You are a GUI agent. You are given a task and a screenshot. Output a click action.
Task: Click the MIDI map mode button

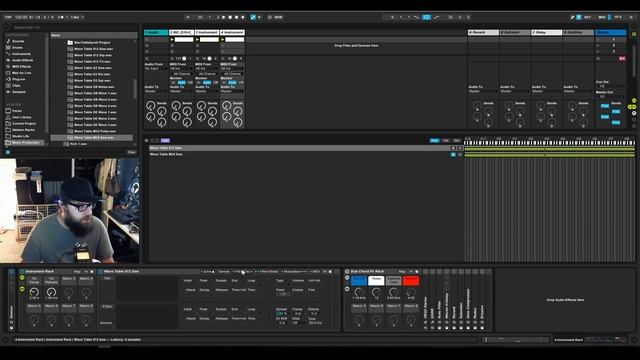click(602, 17)
